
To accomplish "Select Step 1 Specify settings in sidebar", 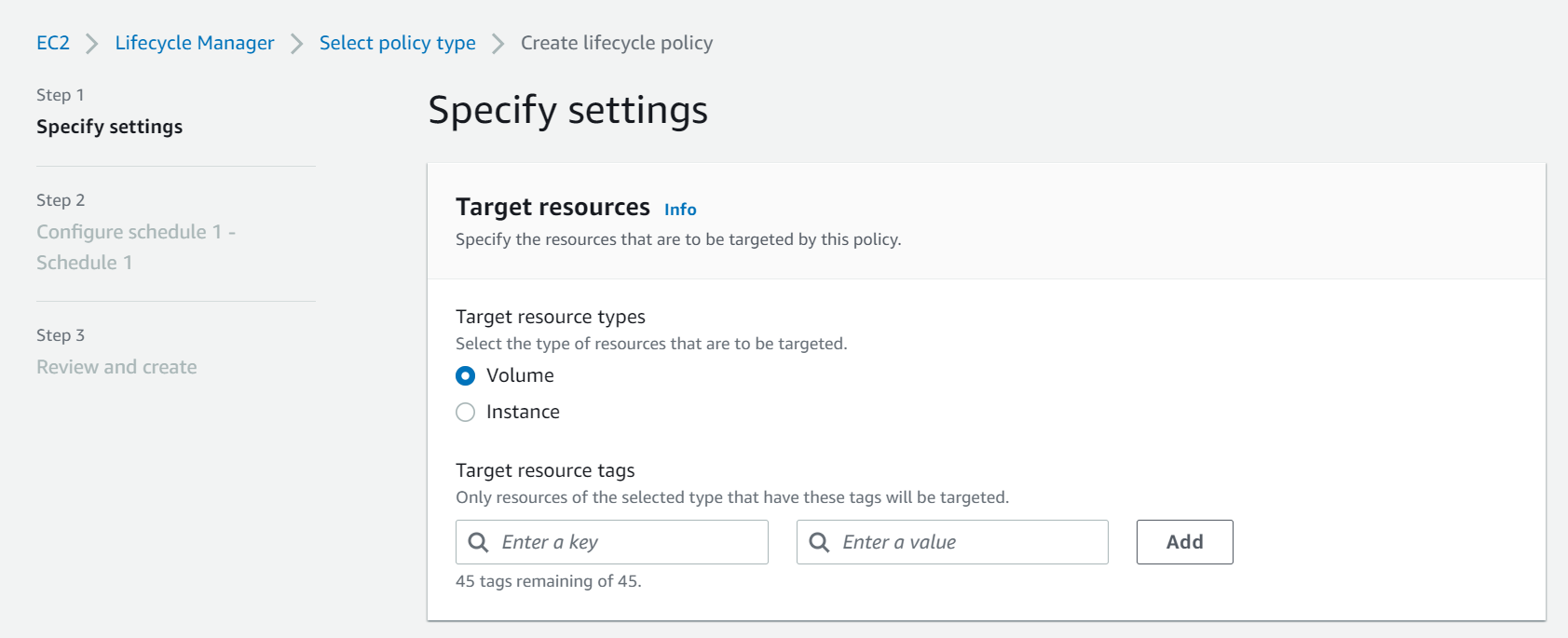I will click(110, 127).
